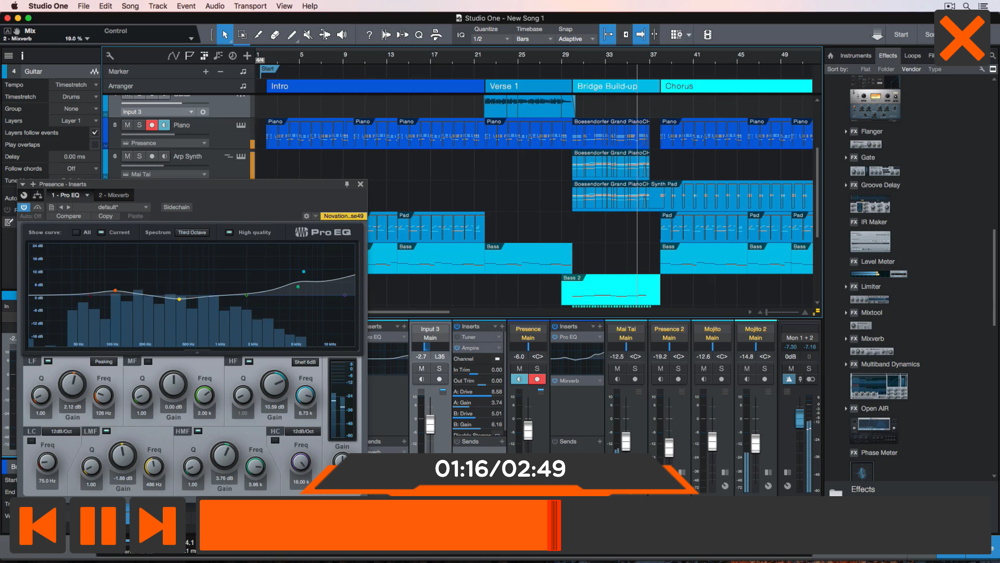1000x563 pixels.
Task: Select the Eraser tool
Action: (x=275, y=35)
